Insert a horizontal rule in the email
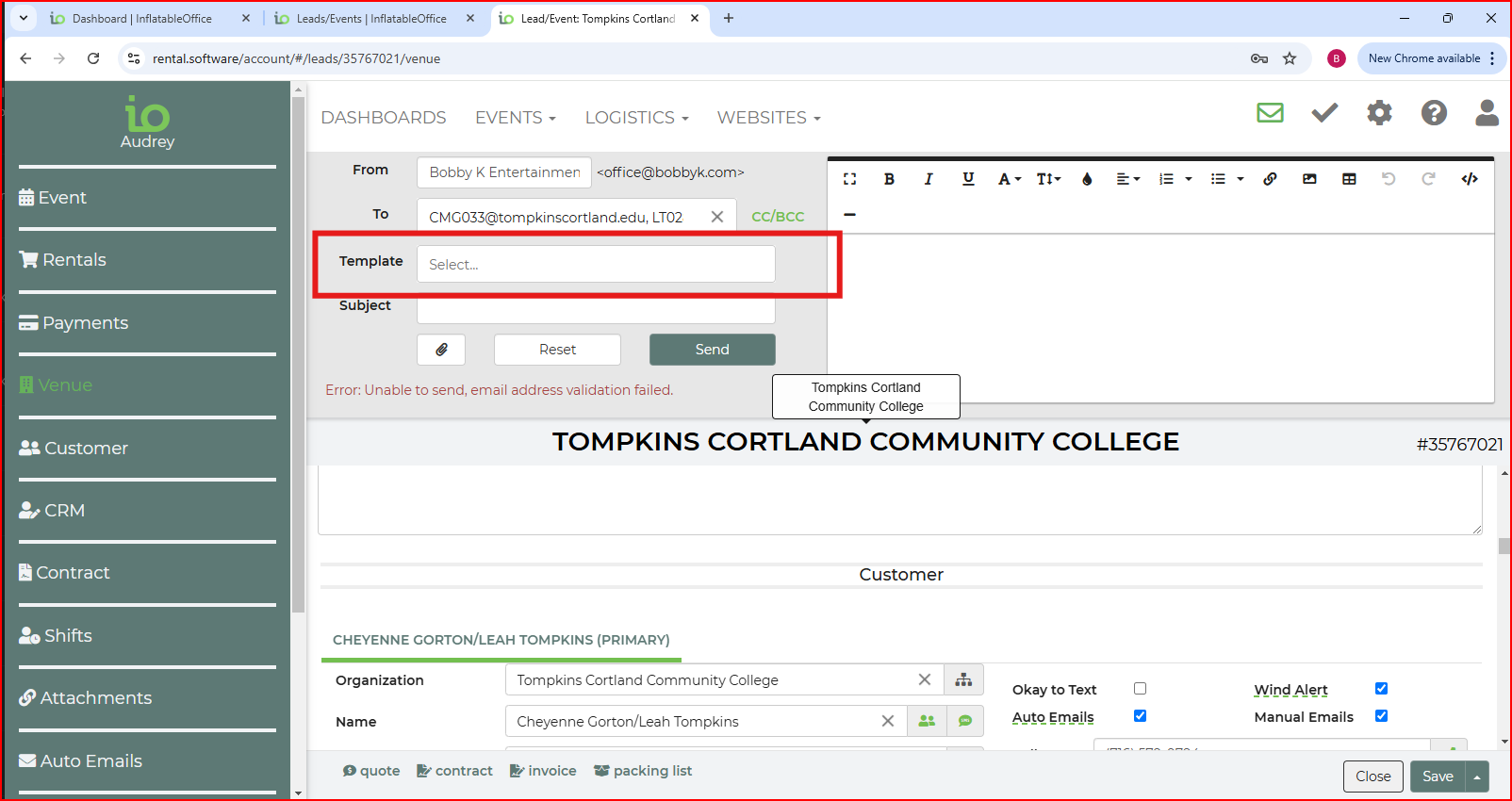1512x801 pixels. [849, 215]
